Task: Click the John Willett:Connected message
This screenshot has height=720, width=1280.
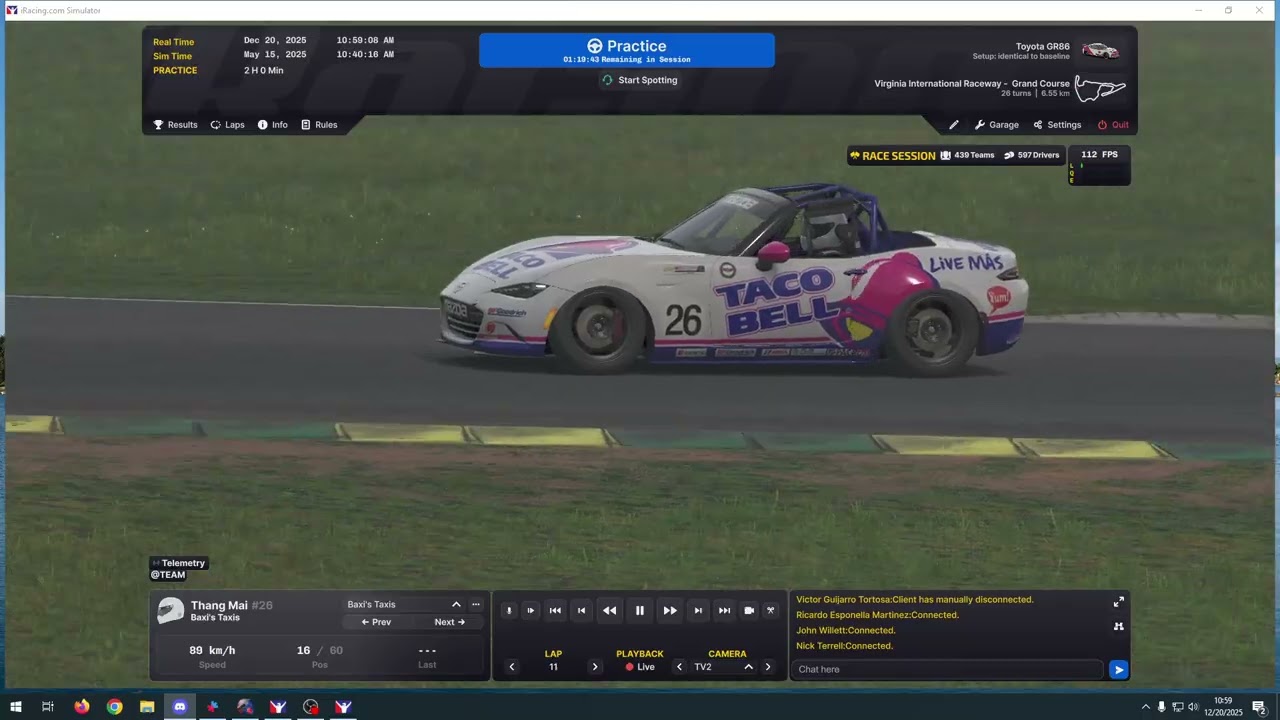Action: 846,631
